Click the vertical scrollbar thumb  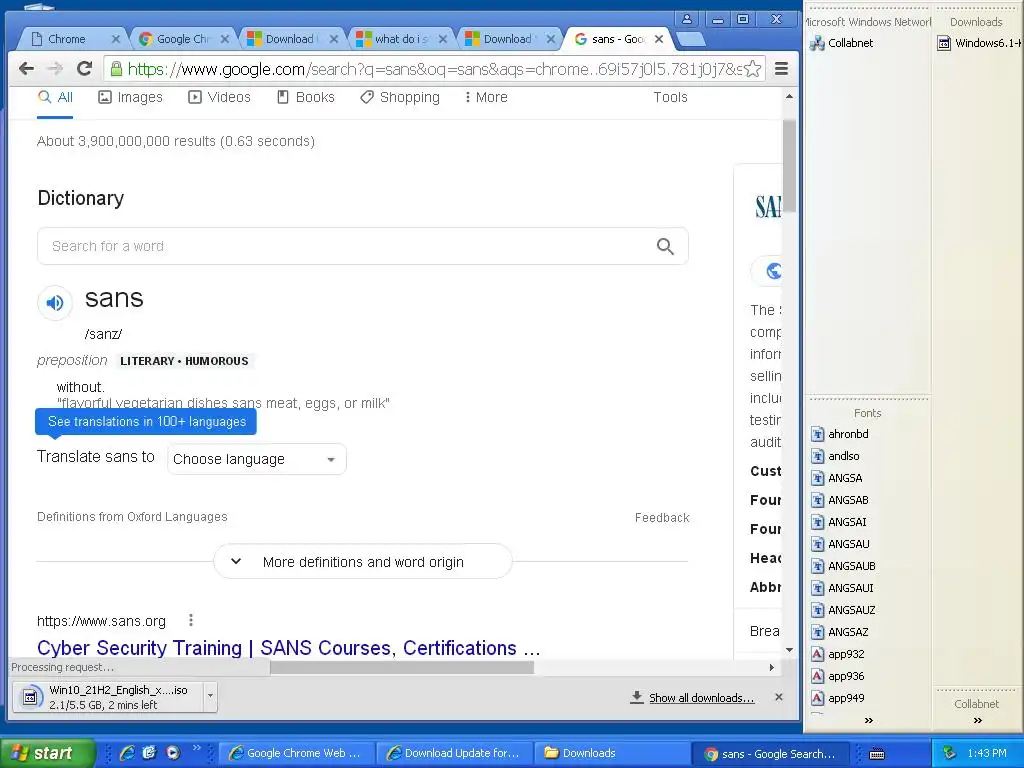789,166
